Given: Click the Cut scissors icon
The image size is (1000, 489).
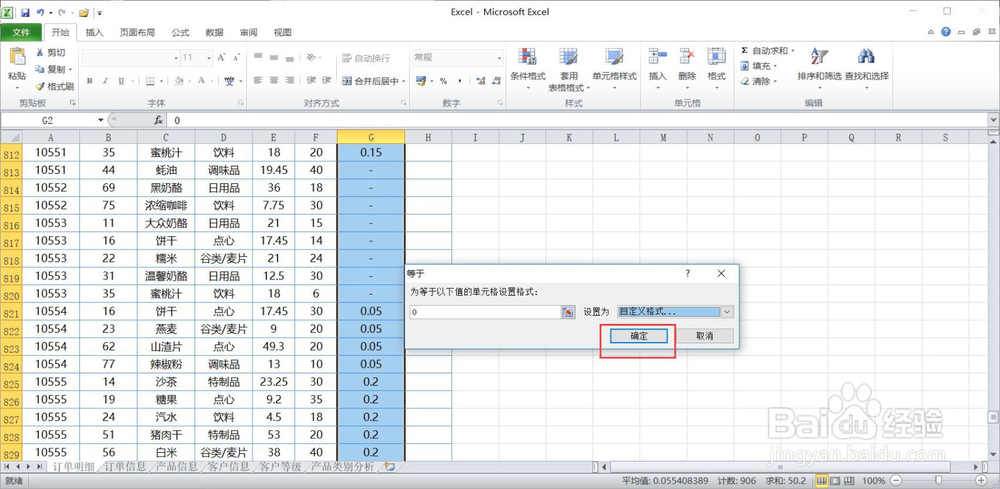Looking at the screenshot, I should pos(40,52).
